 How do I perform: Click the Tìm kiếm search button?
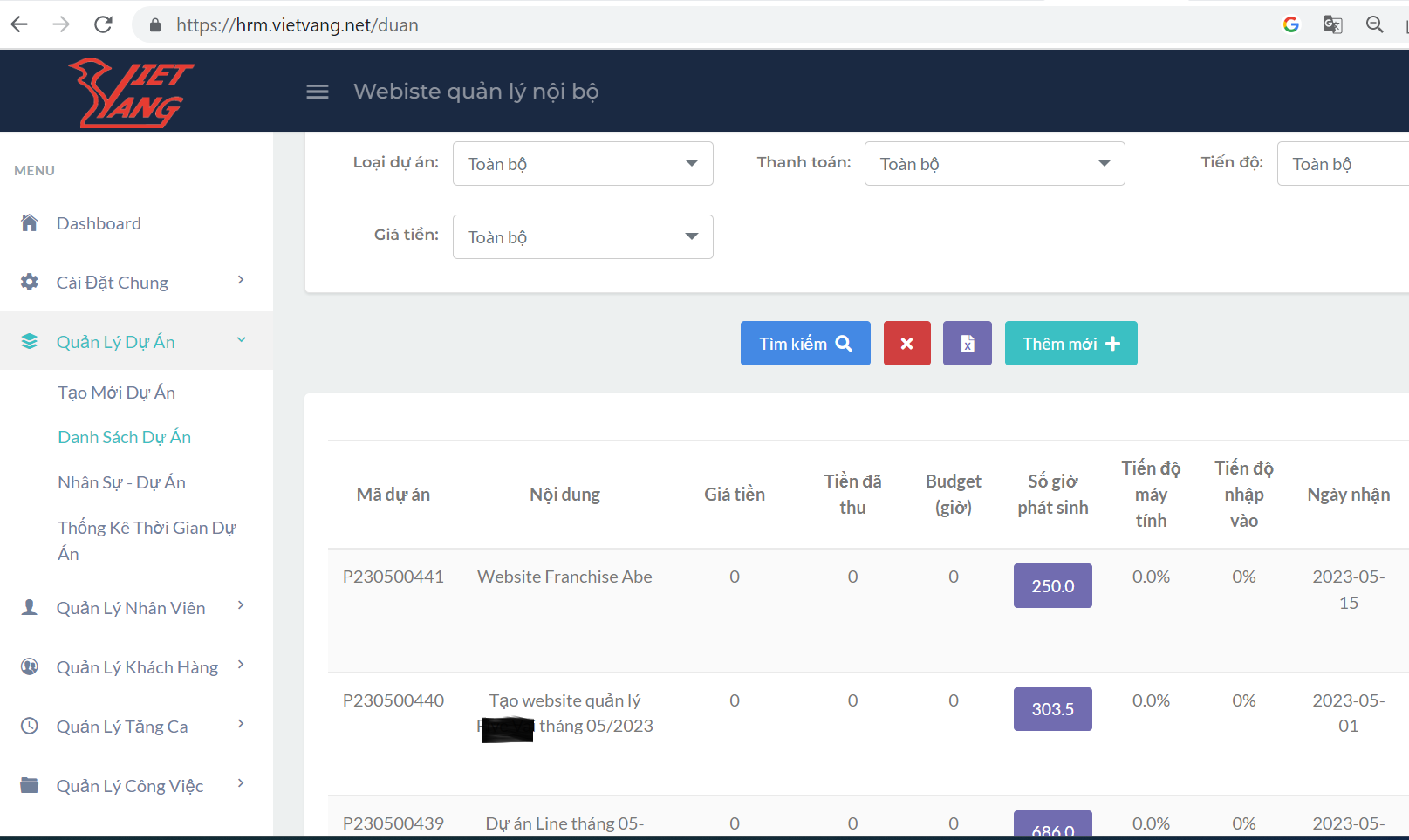(x=804, y=344)
